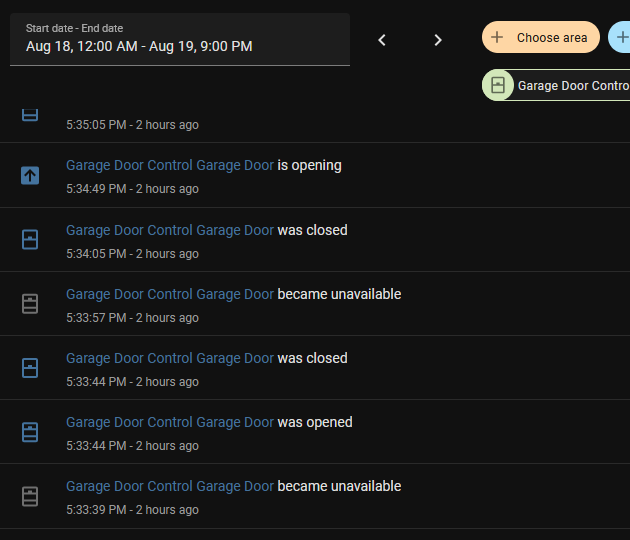Click the closed garage icon at 5:33:44 PM
The image size is (630, 540).
click(x=30, y=368)
